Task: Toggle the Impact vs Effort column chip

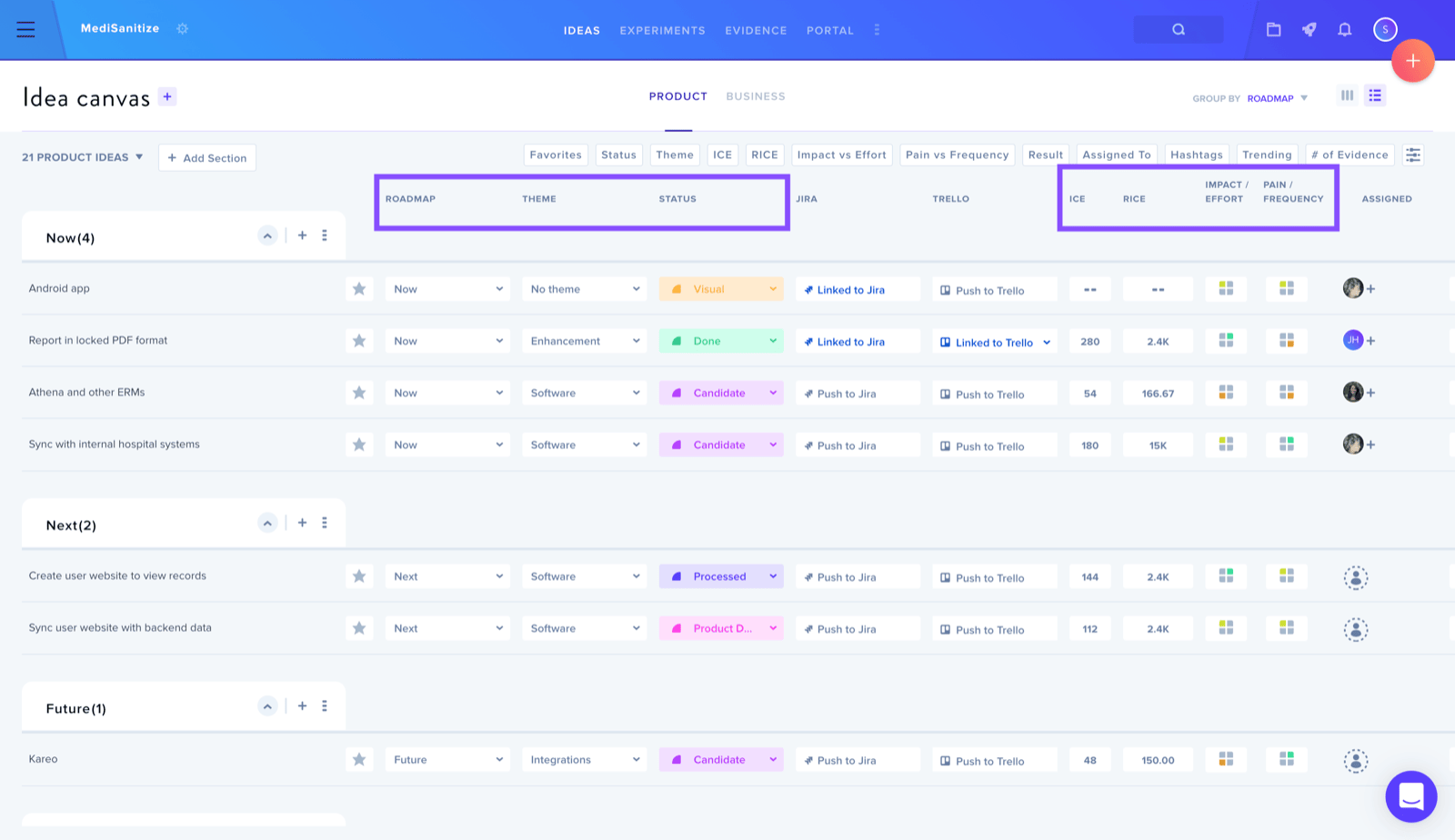Action: click(x=841, y=155)
